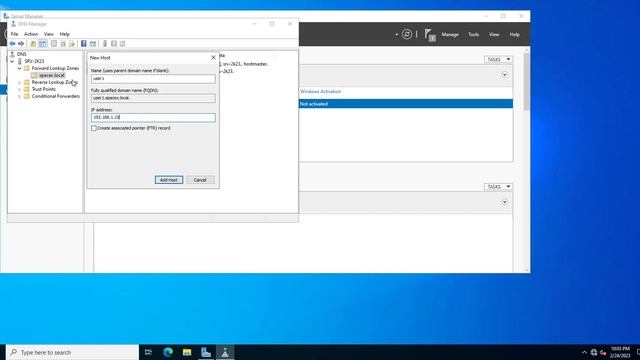The width and height of the screenshot is (640, 360).
Task: Close the New Host dialog
Action: click(x=213, y=58)
